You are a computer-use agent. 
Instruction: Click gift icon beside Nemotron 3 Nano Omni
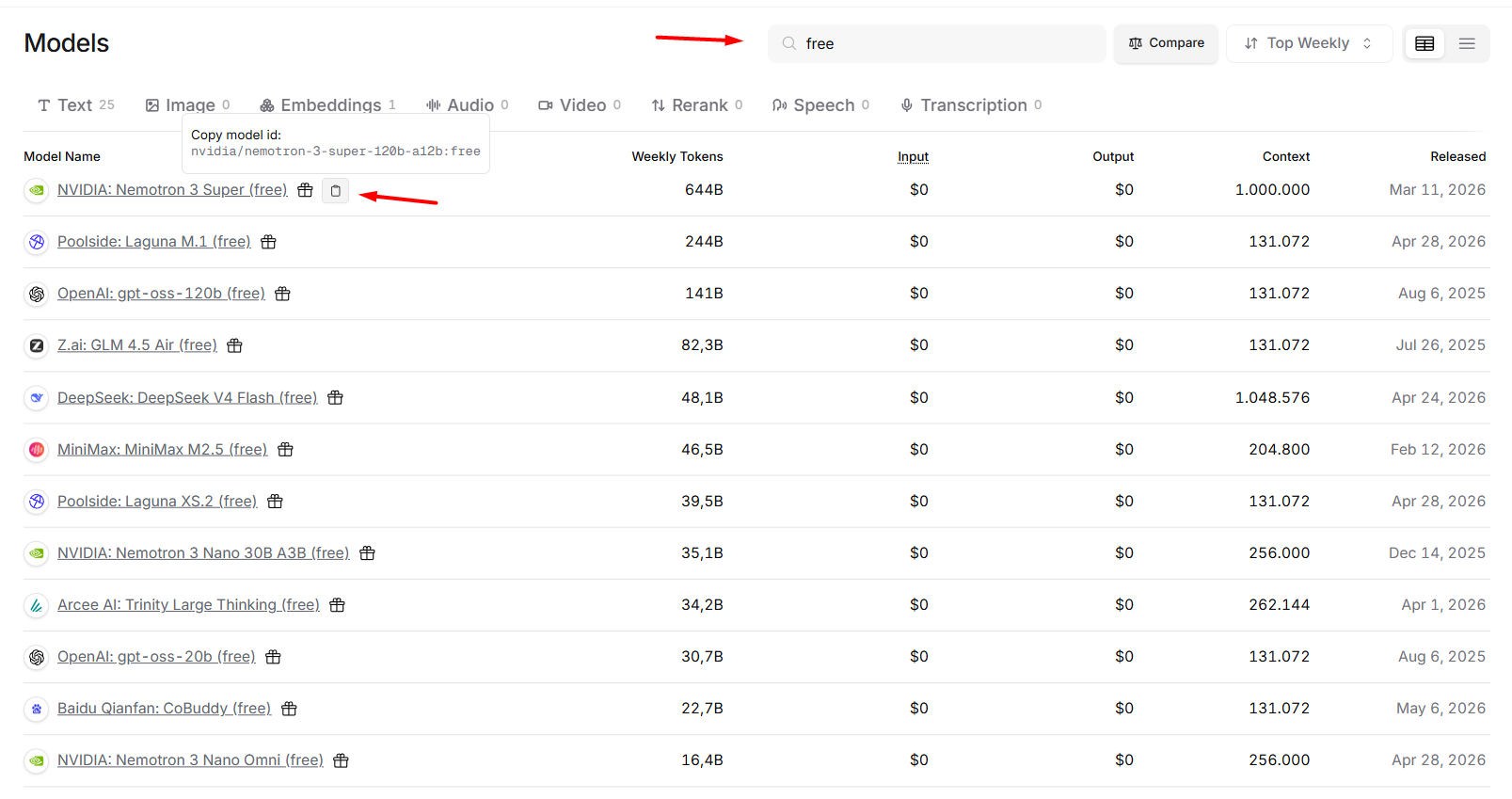342,760
